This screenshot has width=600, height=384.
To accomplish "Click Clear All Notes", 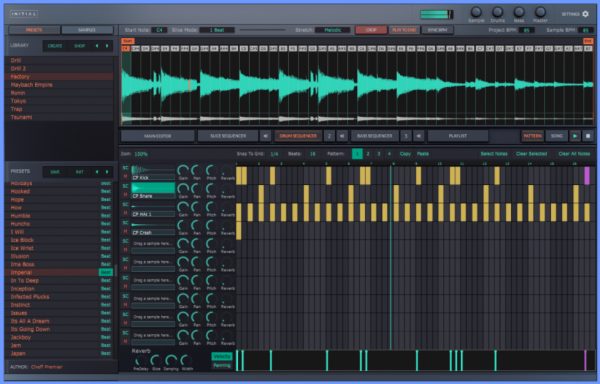I will click(x=574, y=154).
